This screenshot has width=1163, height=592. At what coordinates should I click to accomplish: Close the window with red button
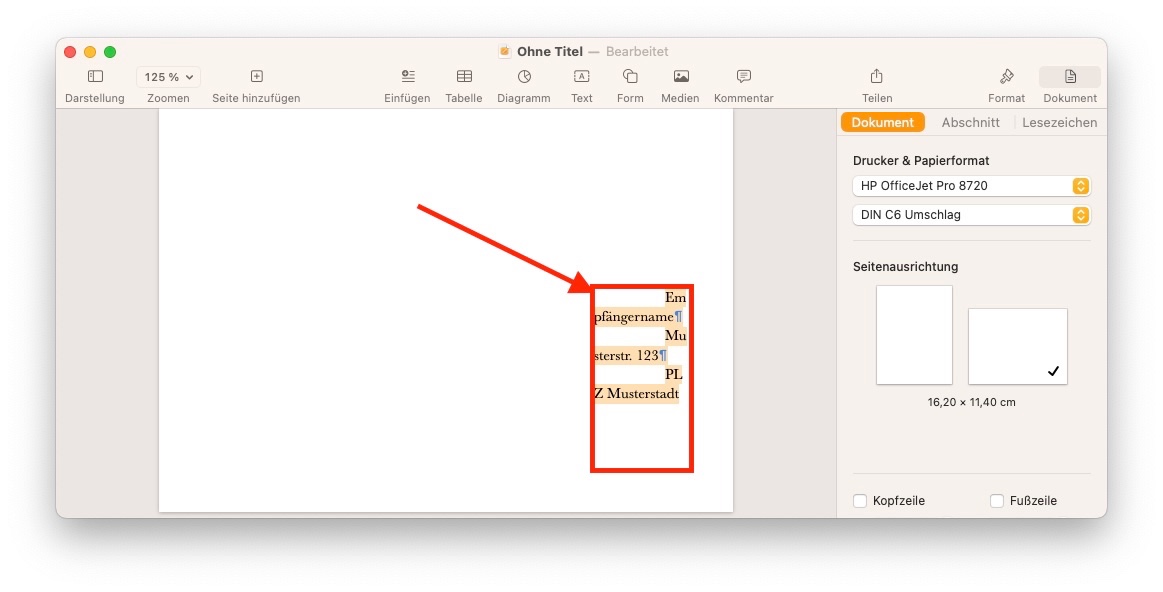click(x=70, y=52)
